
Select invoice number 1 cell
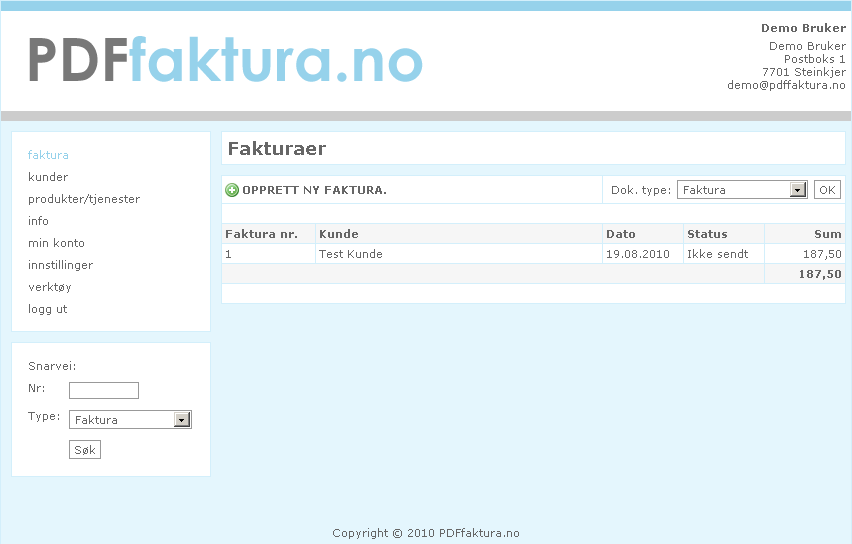coord(268,254)
